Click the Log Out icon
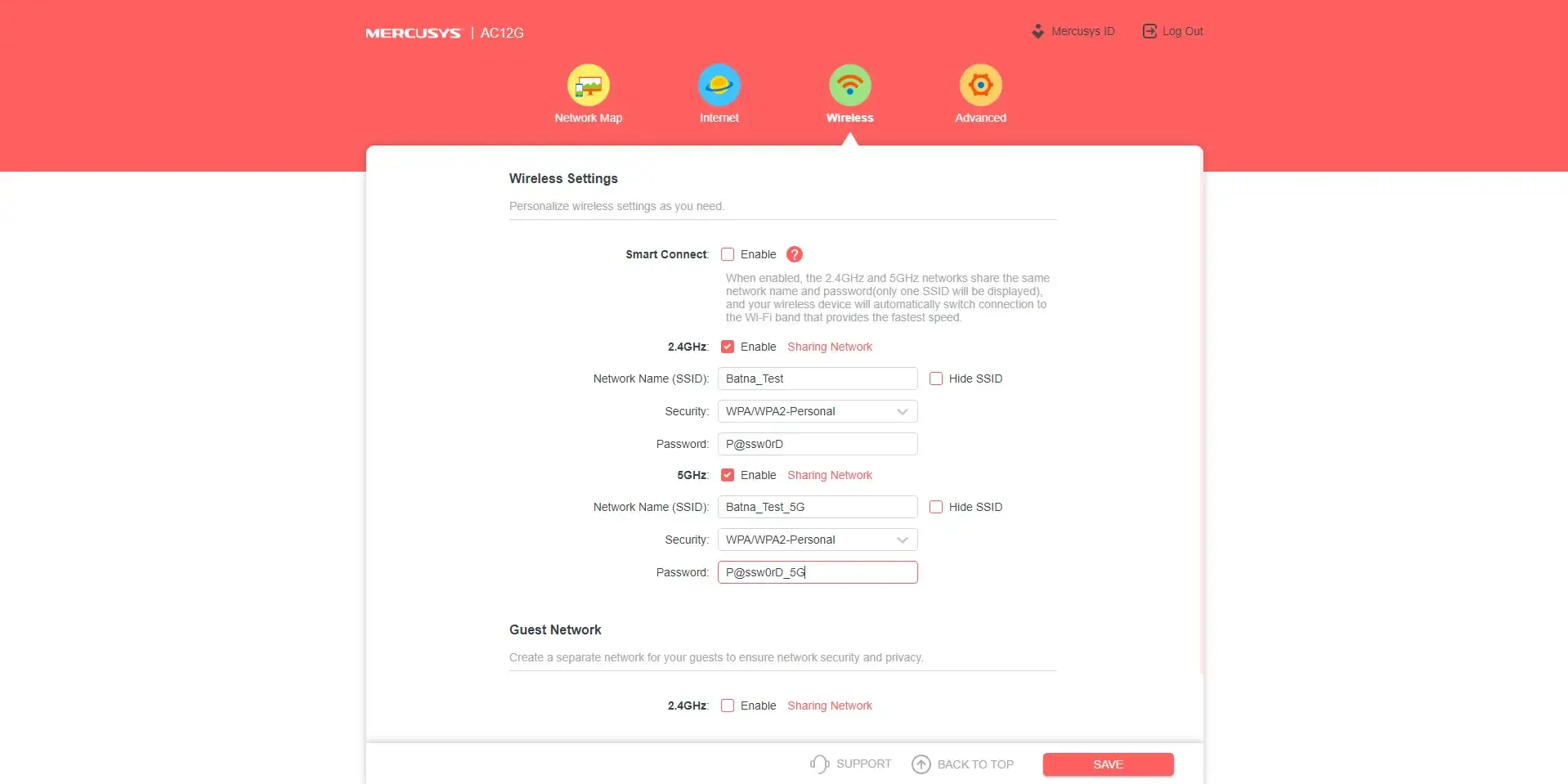This screenshot has height=784, width=1568. coord(1149,31)
